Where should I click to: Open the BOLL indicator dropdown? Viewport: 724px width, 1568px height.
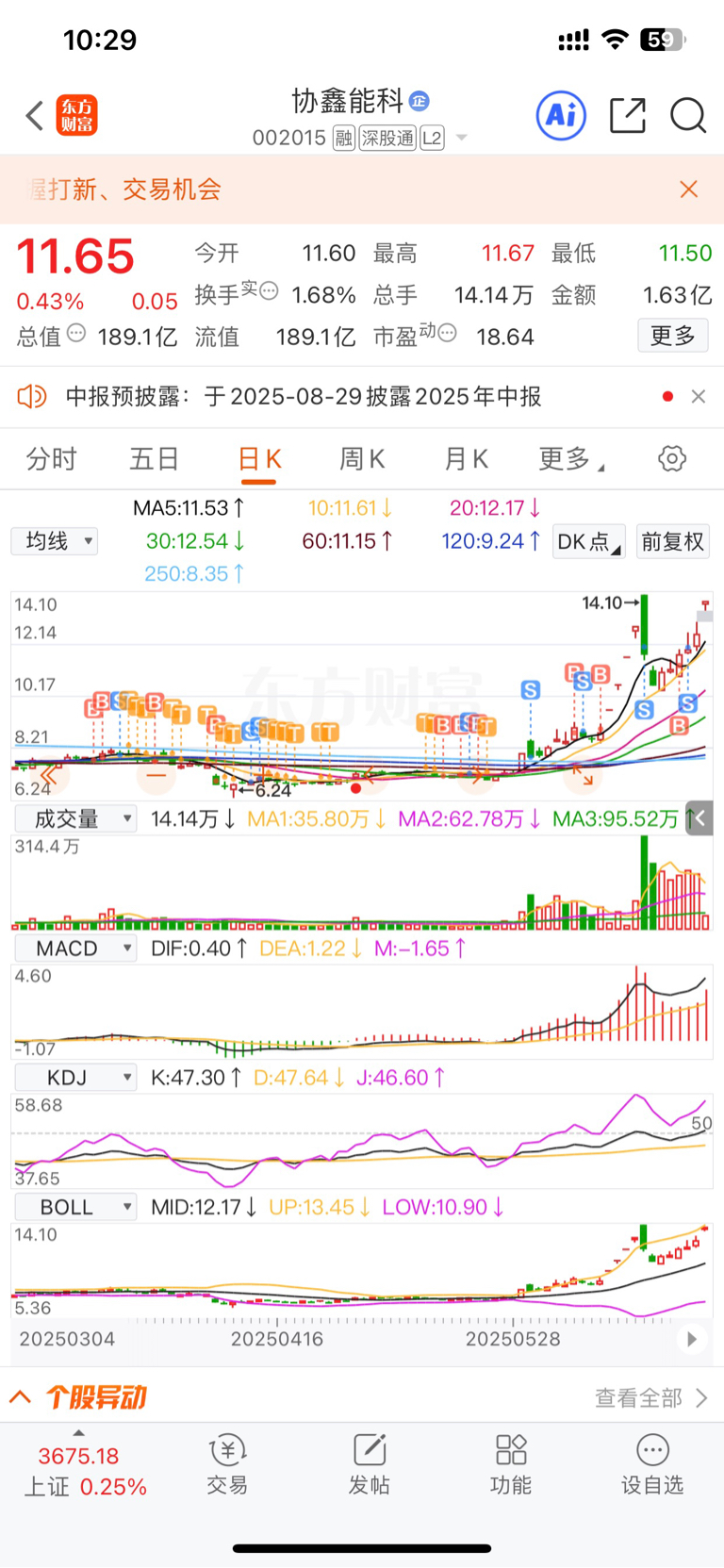[75, 1207]
